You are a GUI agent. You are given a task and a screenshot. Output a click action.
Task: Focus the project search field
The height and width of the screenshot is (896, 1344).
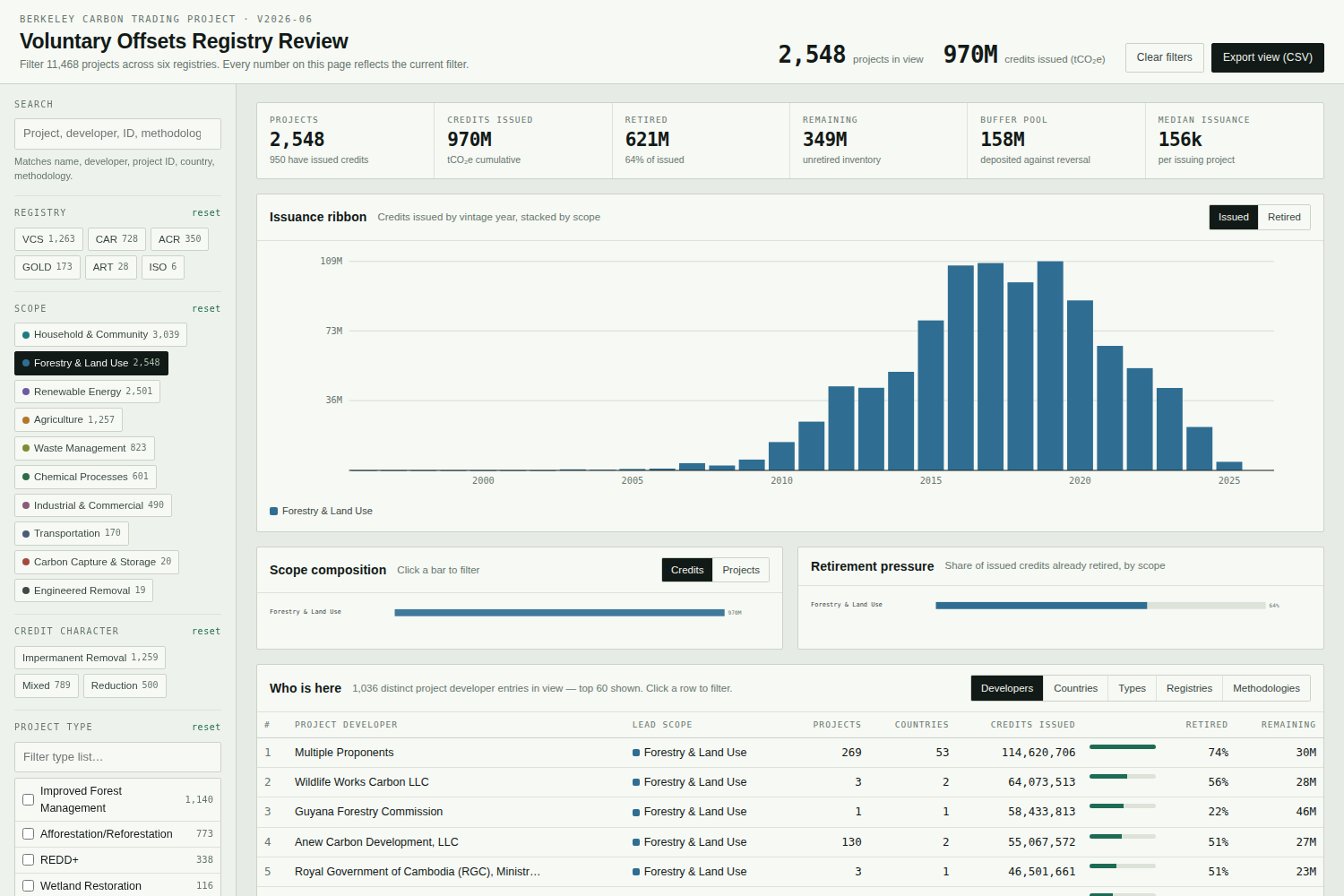click(117, 134)
